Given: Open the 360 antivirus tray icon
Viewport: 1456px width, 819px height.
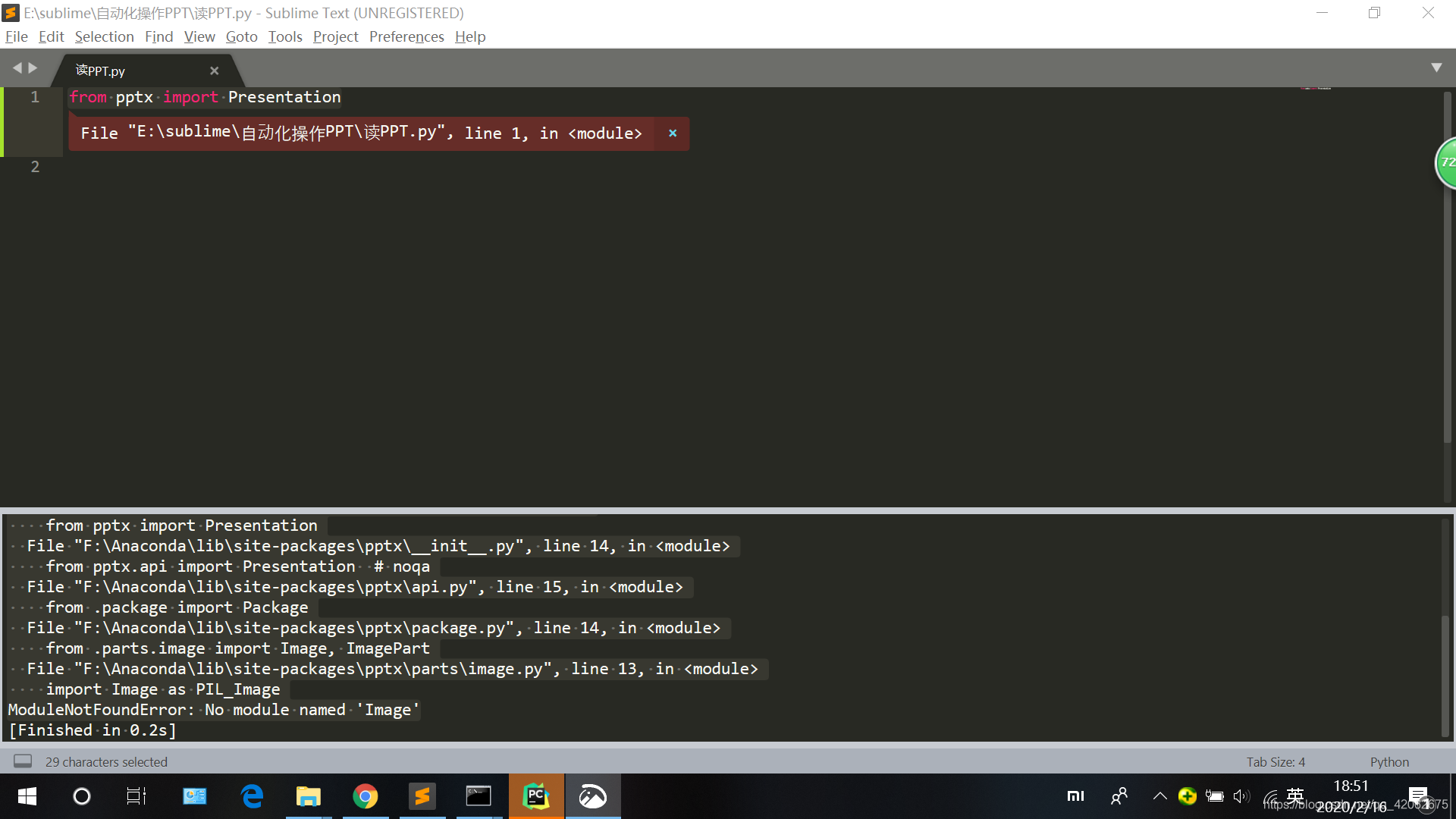Looking at the screenshot, I should click(1187, 796).
